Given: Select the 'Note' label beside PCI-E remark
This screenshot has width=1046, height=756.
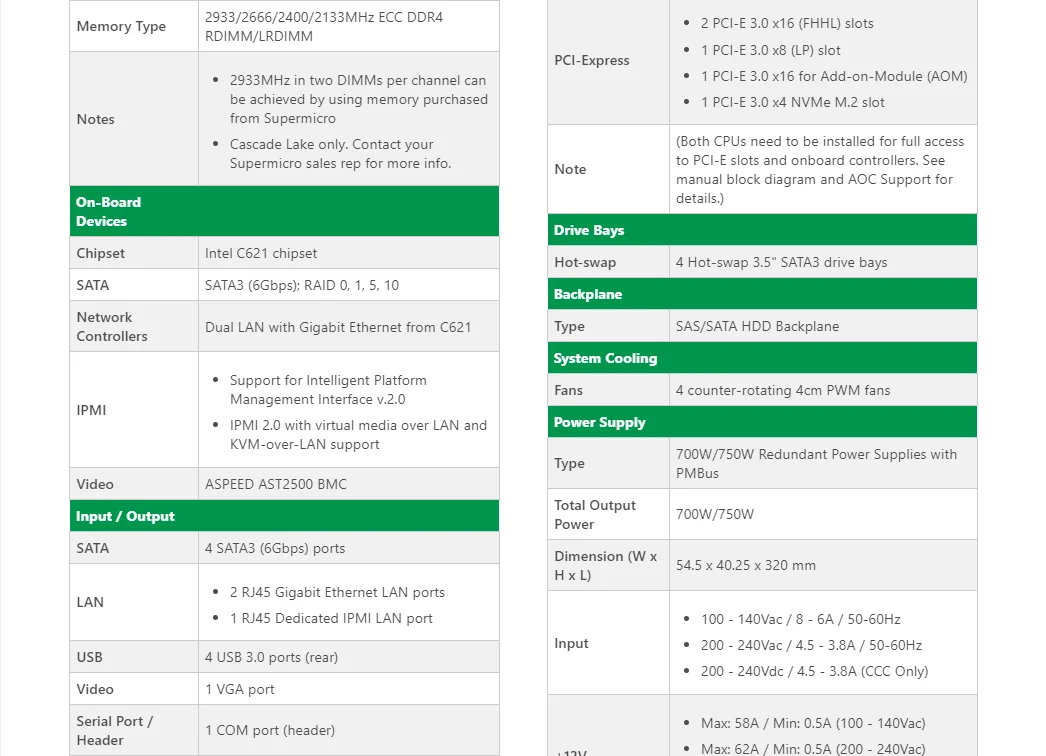Looking at the screenshot, I should [570, 169].
